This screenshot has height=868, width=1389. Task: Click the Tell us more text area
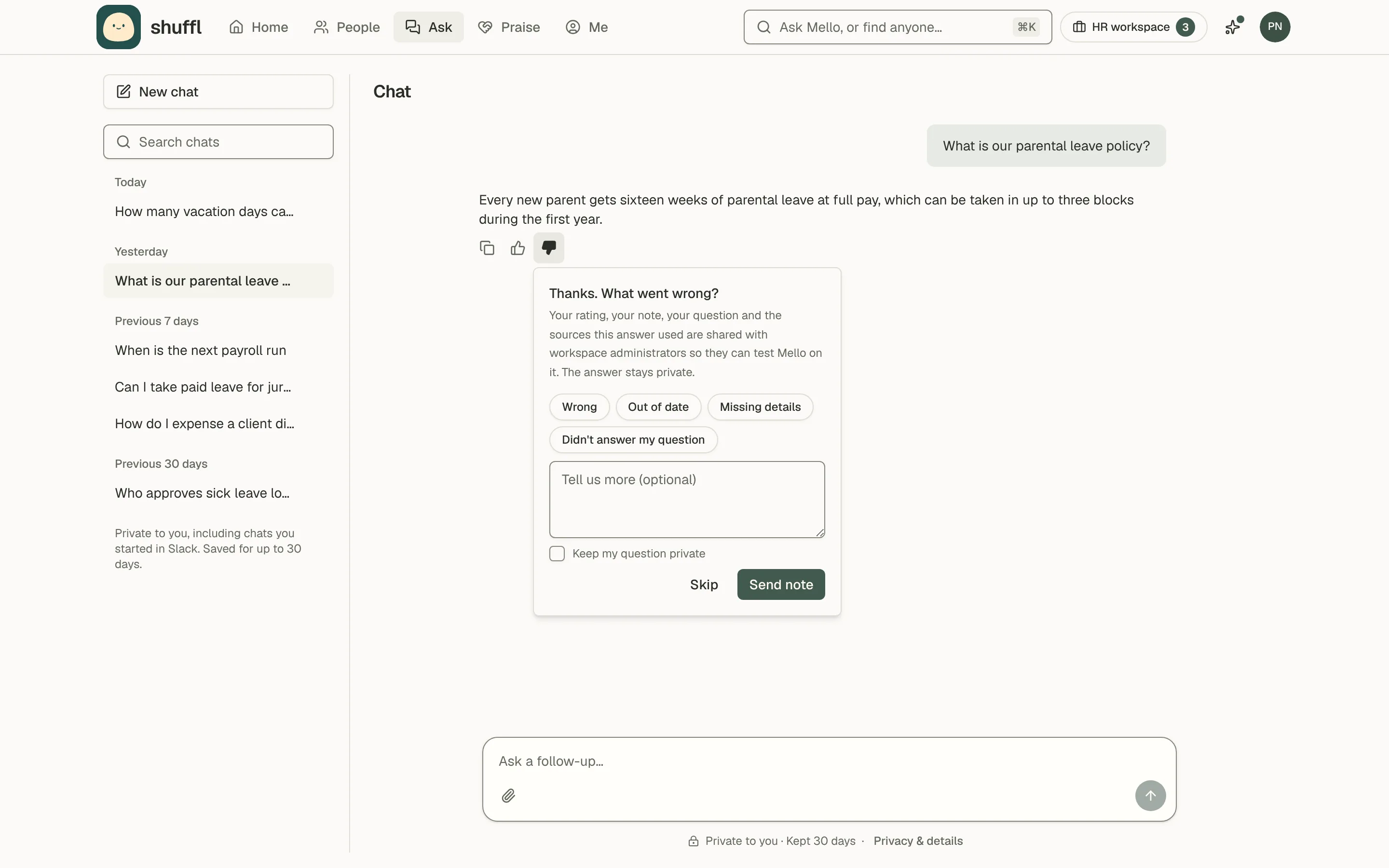(687, 500)
